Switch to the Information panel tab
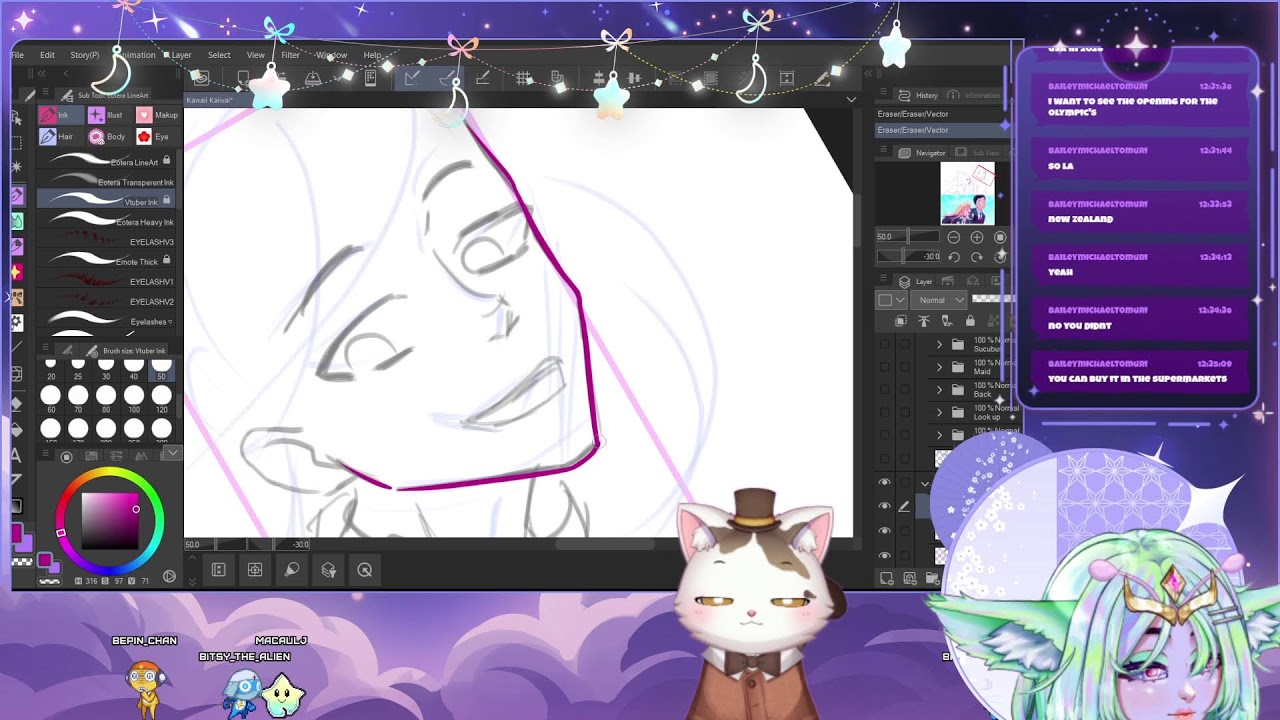The width and height of the screenshot is (1280, 720). pos(976,95)
